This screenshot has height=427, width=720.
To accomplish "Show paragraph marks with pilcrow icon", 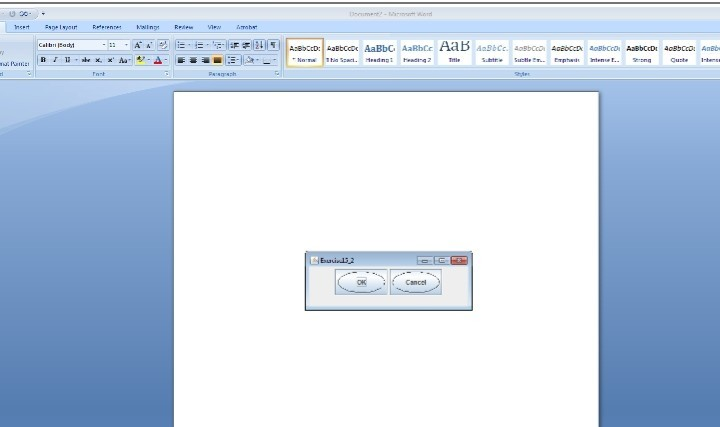I will pos(273,45).
